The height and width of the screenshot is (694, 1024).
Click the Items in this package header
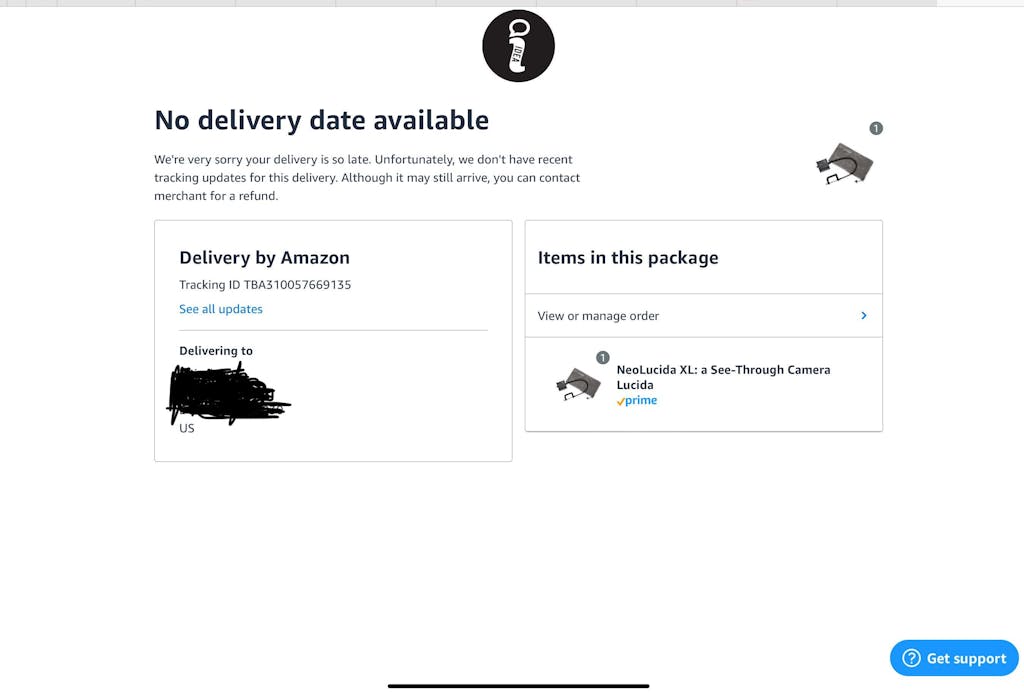click(x=628, y=258)
